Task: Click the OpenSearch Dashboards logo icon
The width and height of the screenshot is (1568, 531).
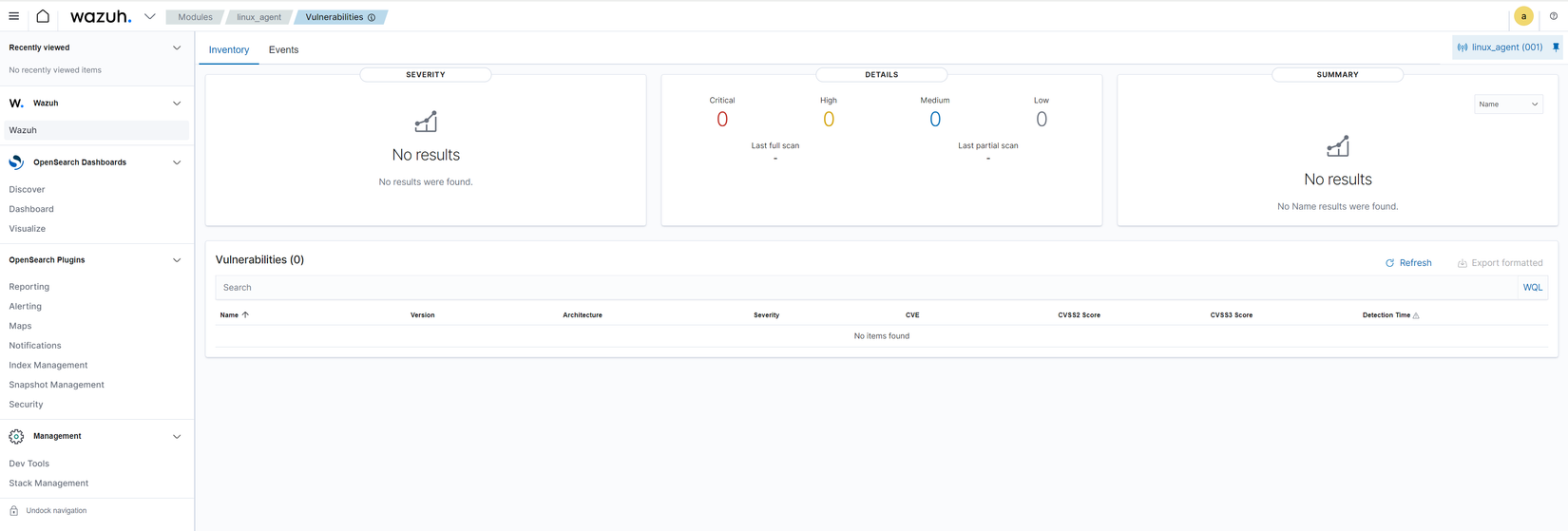Action: pyautogui.click(x=16, y=162)
